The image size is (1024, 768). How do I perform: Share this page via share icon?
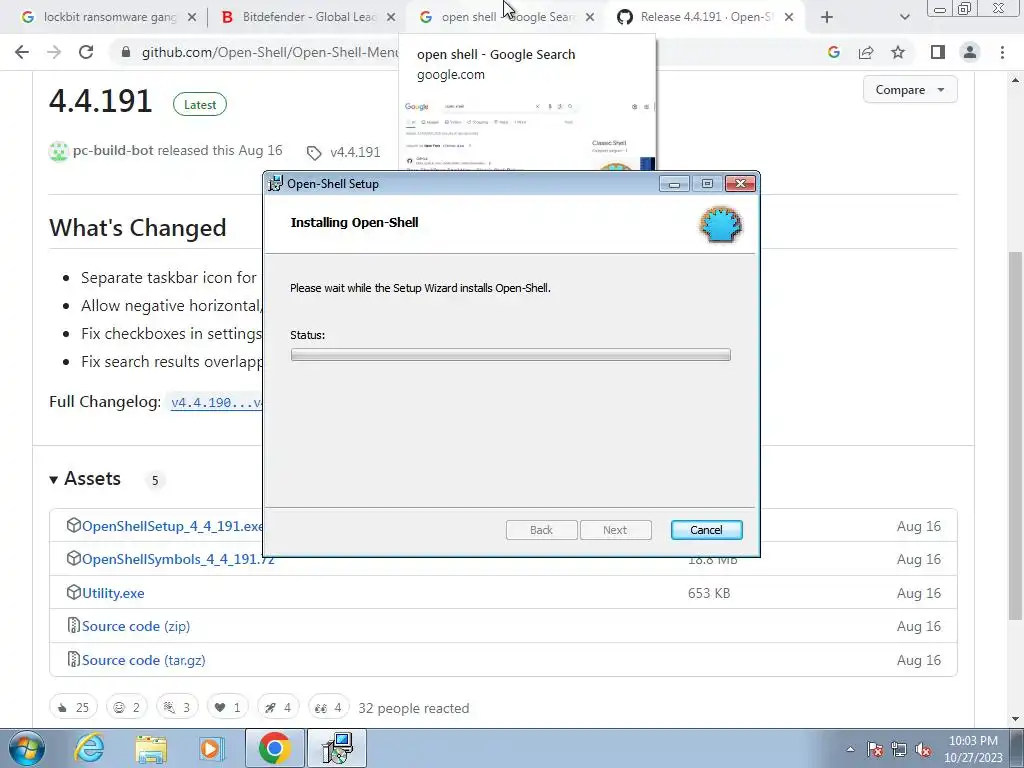pyautogui.click(x=866, y=52)
